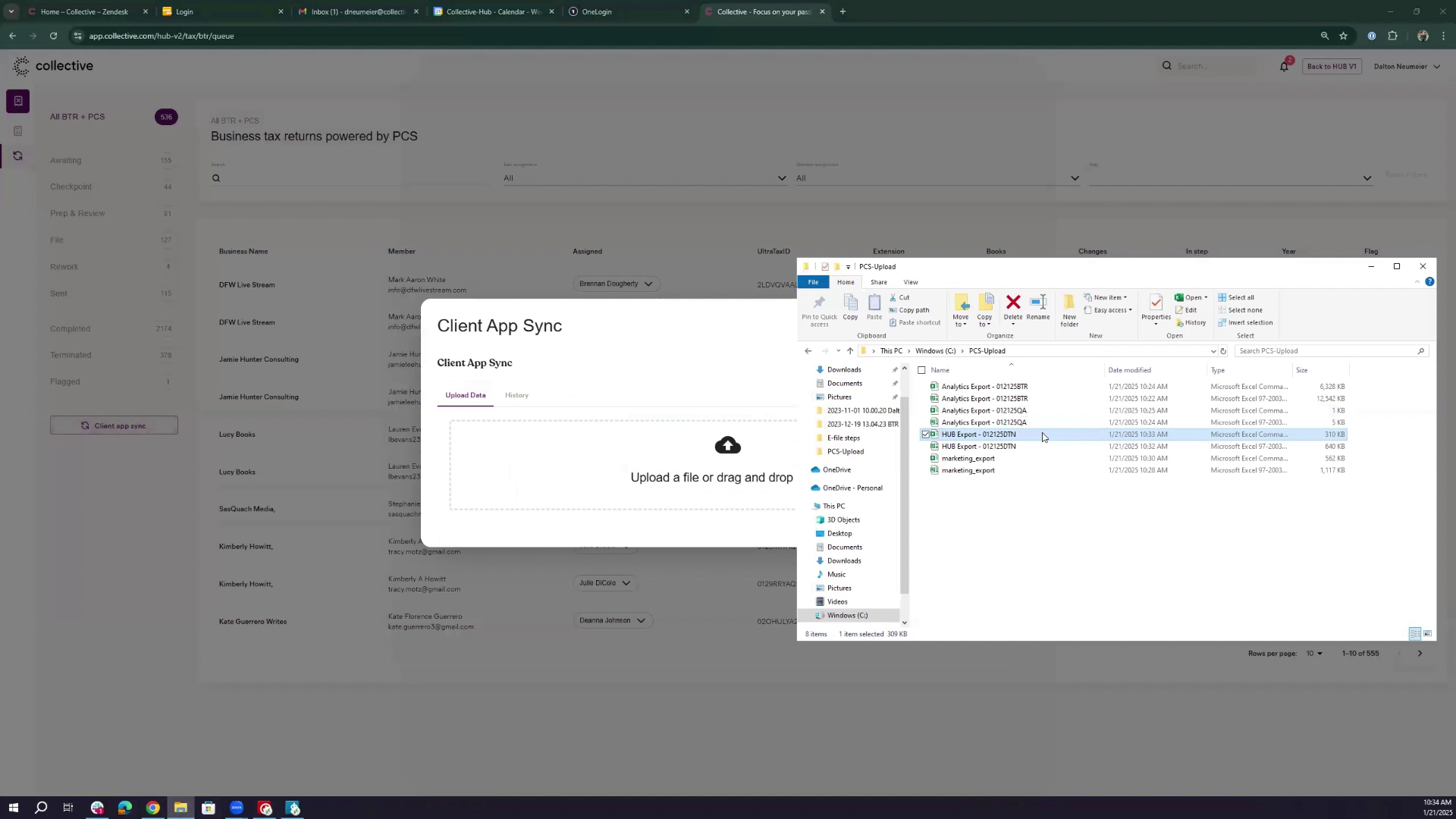Switch to large icons view toggle
Viewport: 1456px width, 819px height.
[1427, 634]
